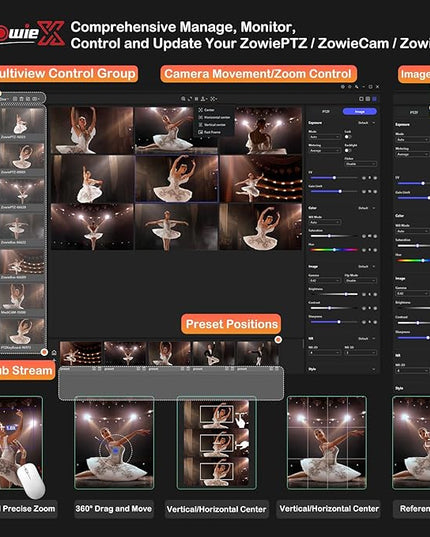Viewport: 430px width, 537px height.
Task: Click the trash icon in the camera list toolbar
Action: click(x=21, y=99)
